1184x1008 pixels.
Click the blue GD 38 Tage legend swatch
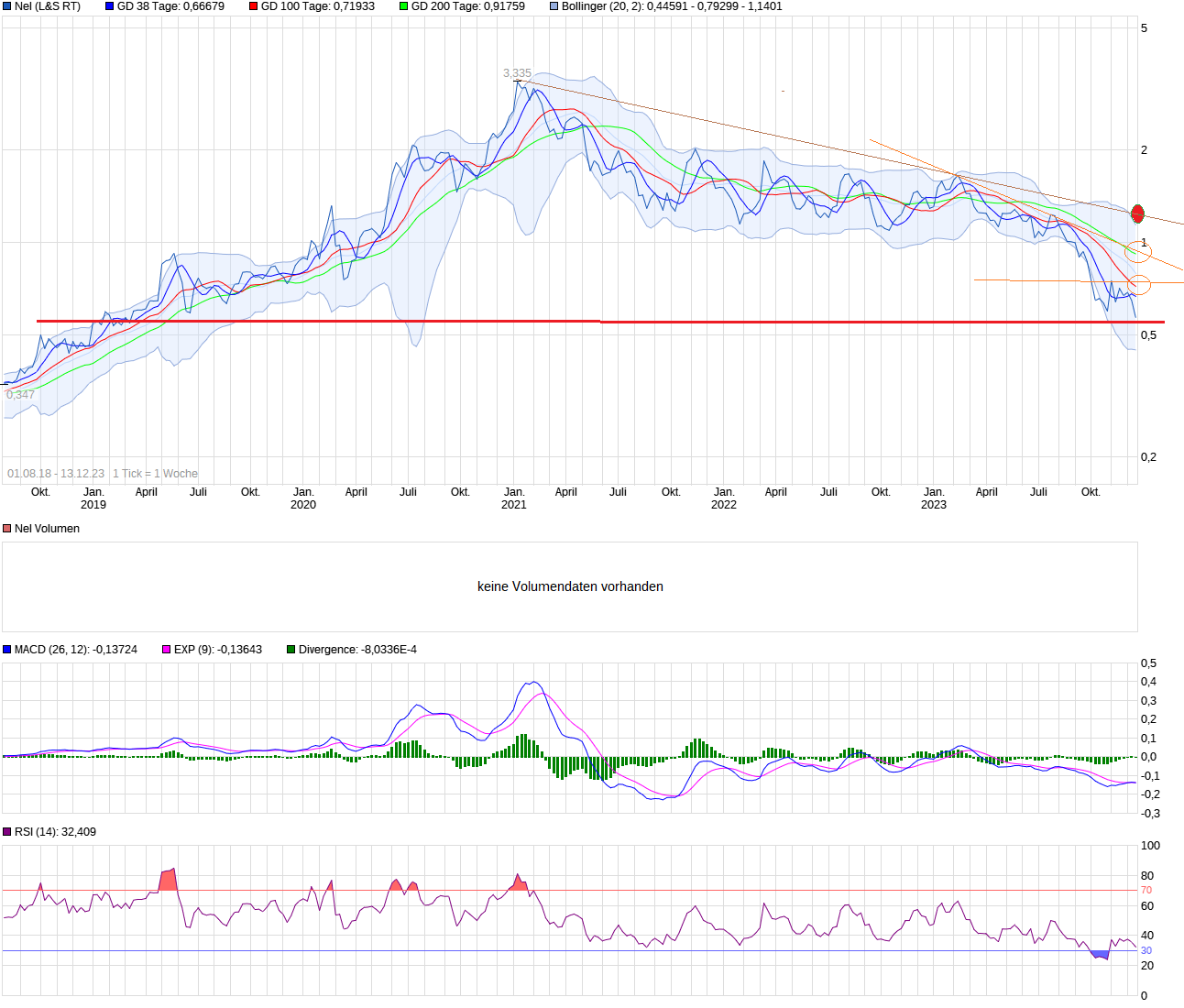tap(110, 6)
